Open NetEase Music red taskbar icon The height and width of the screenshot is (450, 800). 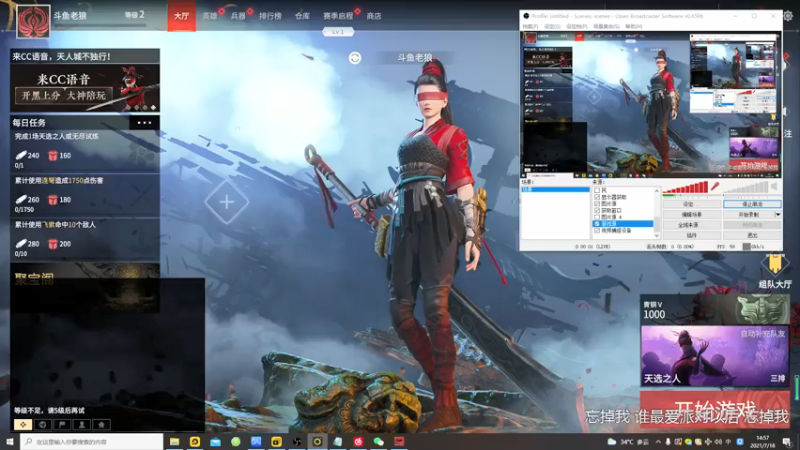[358, 442]
